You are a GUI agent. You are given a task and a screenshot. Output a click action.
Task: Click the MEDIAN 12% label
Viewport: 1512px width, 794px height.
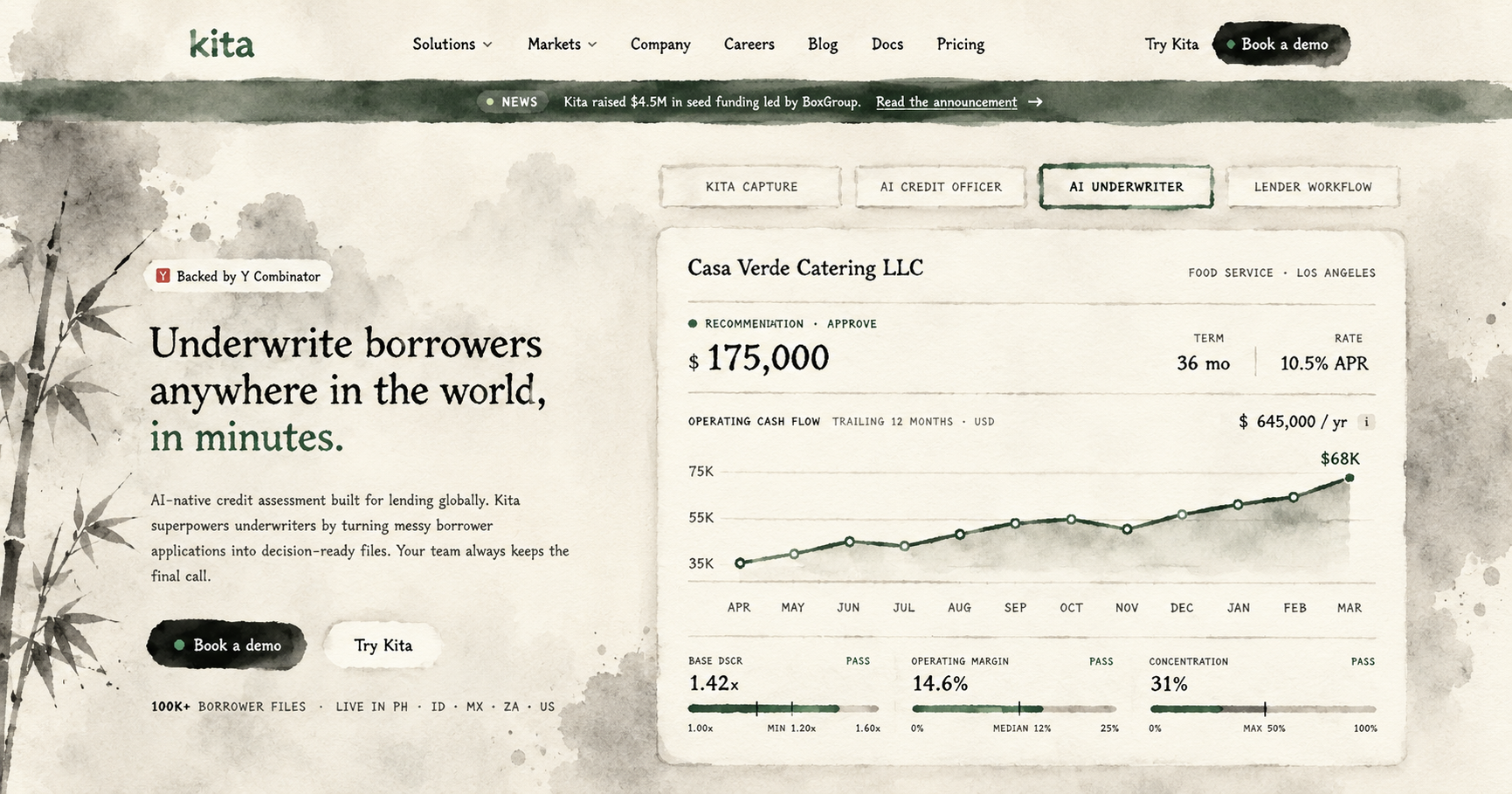point(1022,728)
